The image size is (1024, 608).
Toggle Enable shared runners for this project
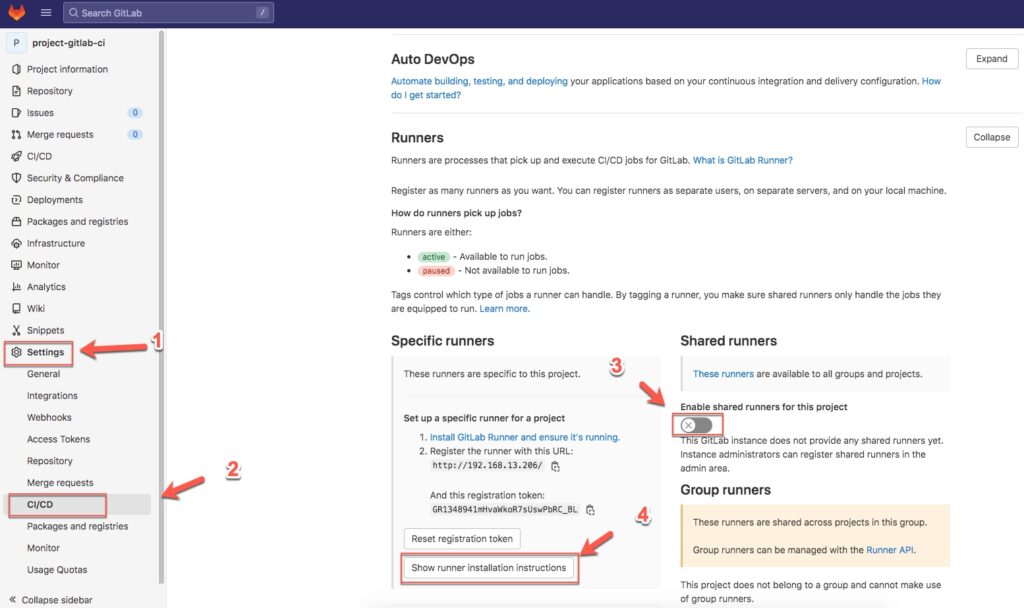696,425
